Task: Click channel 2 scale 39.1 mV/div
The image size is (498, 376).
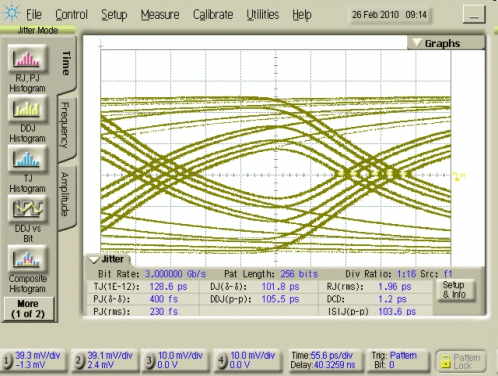Action: point(110,356)
